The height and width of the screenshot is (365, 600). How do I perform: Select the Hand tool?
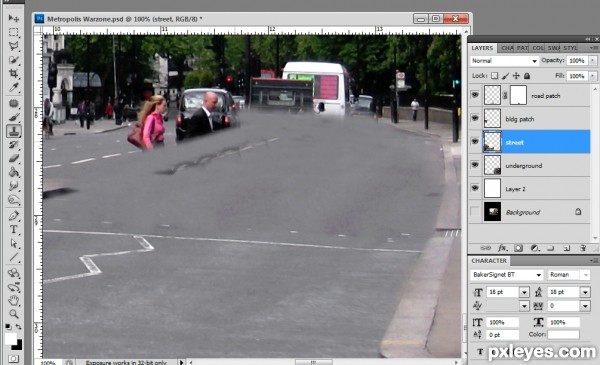14,300
